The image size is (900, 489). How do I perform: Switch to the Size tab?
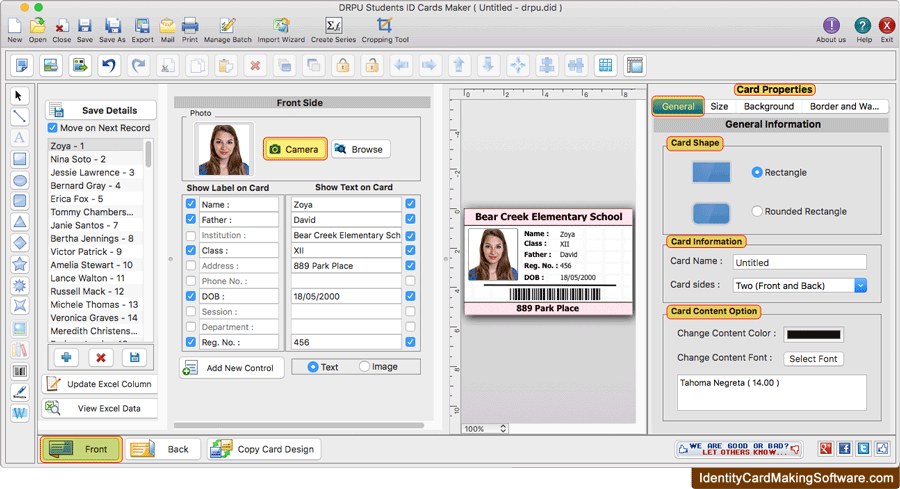click(x=719, y=107)
